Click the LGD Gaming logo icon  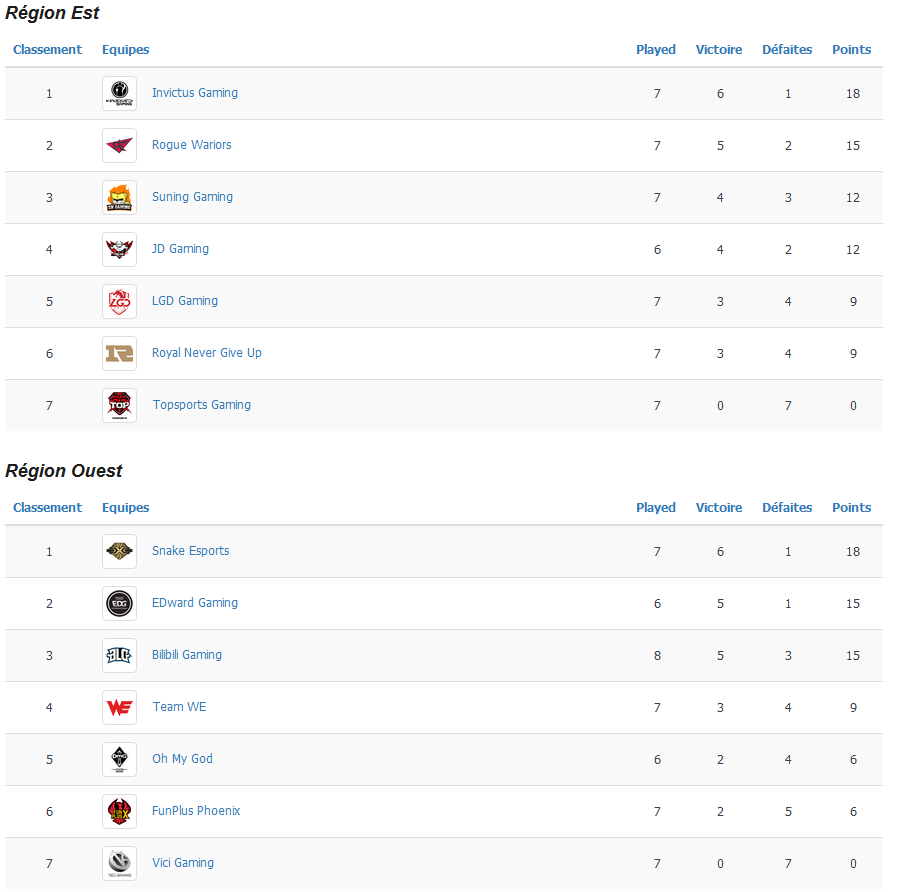(x=120, y=302)
